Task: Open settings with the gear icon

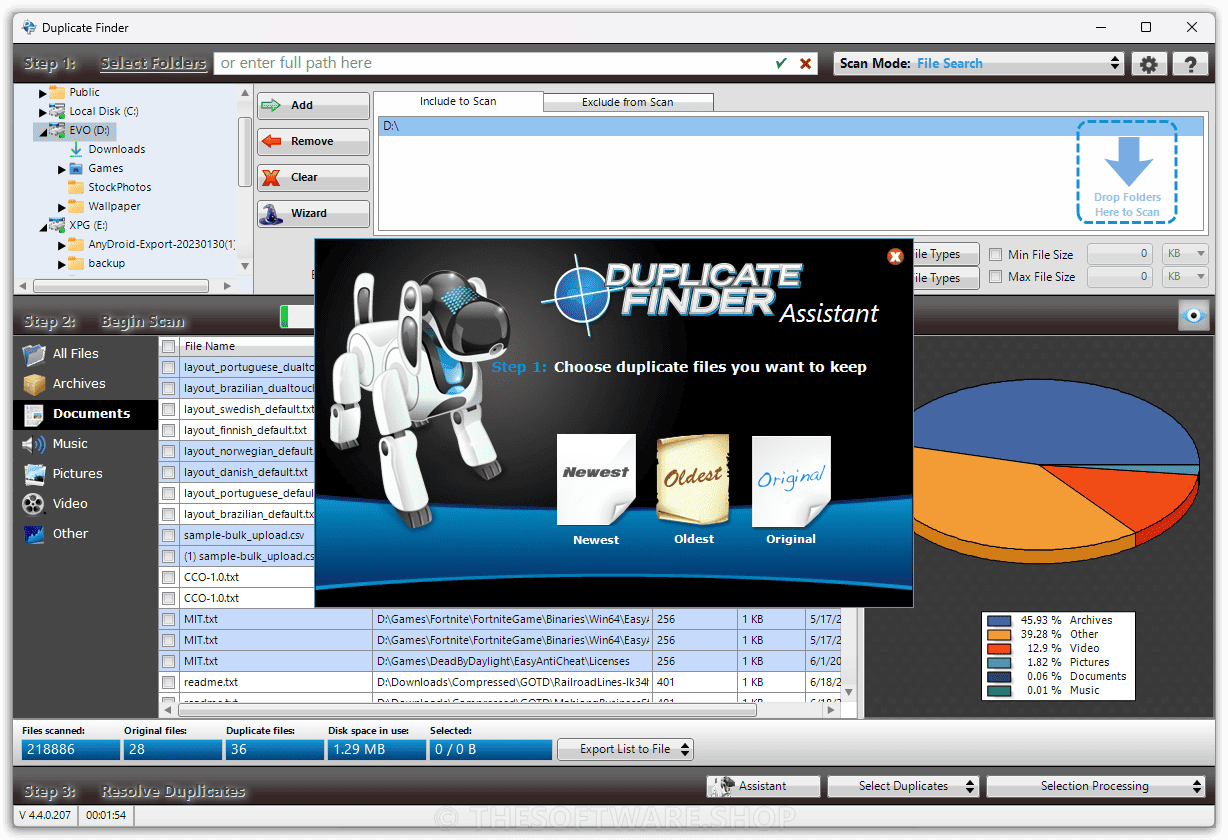Action: (x=1149, y=64)
